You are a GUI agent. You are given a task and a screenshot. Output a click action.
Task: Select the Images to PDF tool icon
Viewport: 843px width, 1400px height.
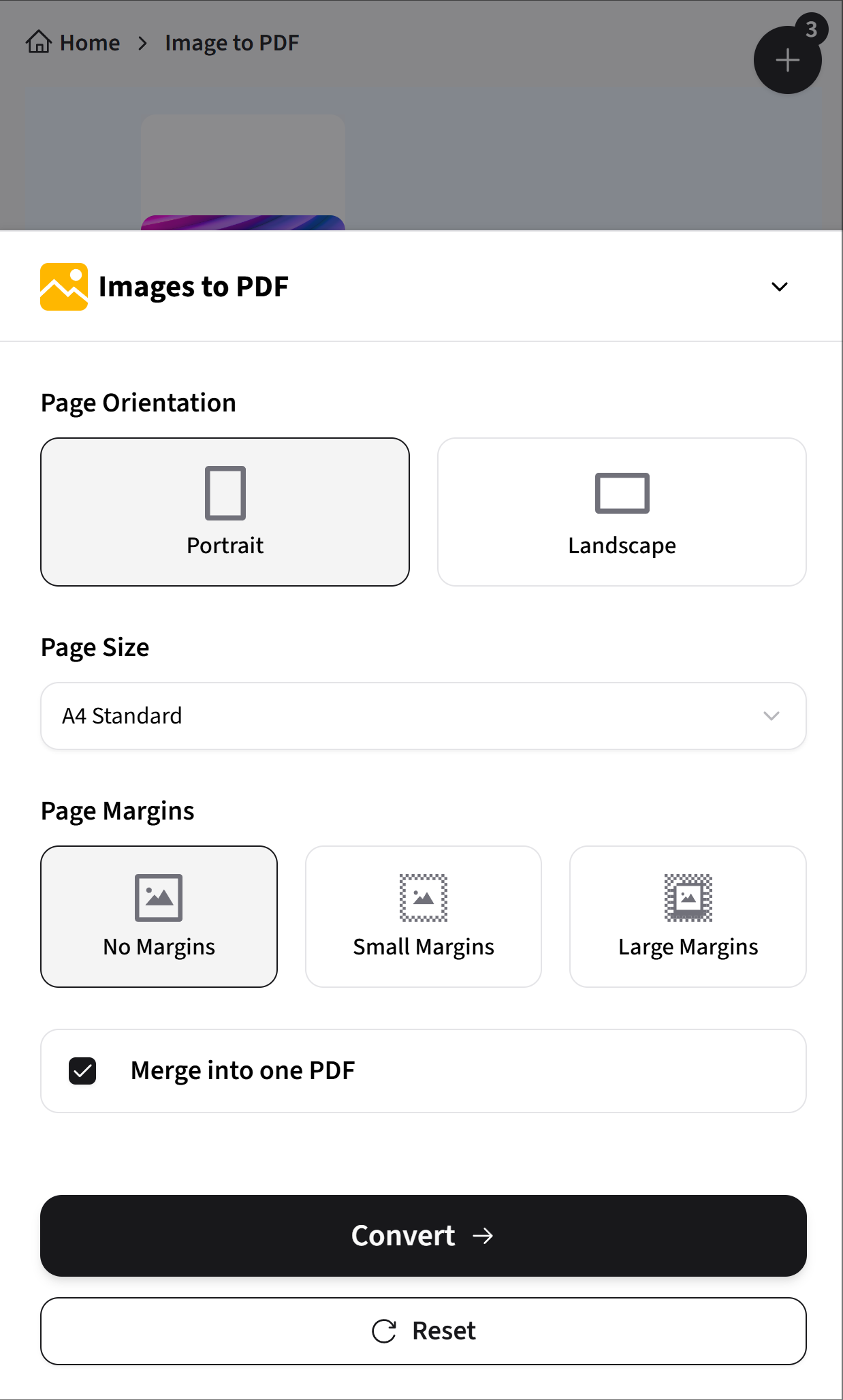[x=64, y=286]
